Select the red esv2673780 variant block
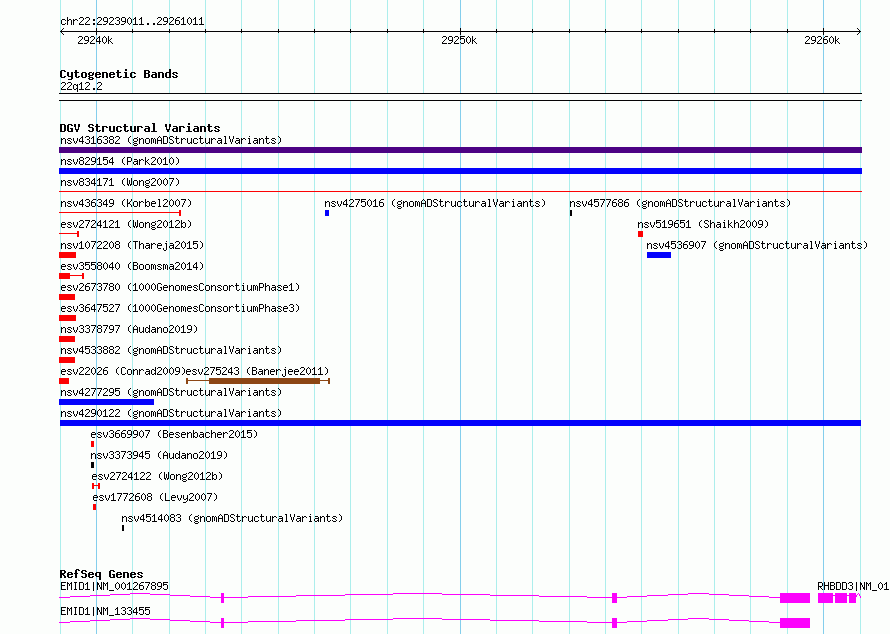890x634 pixels. point(67,297)
